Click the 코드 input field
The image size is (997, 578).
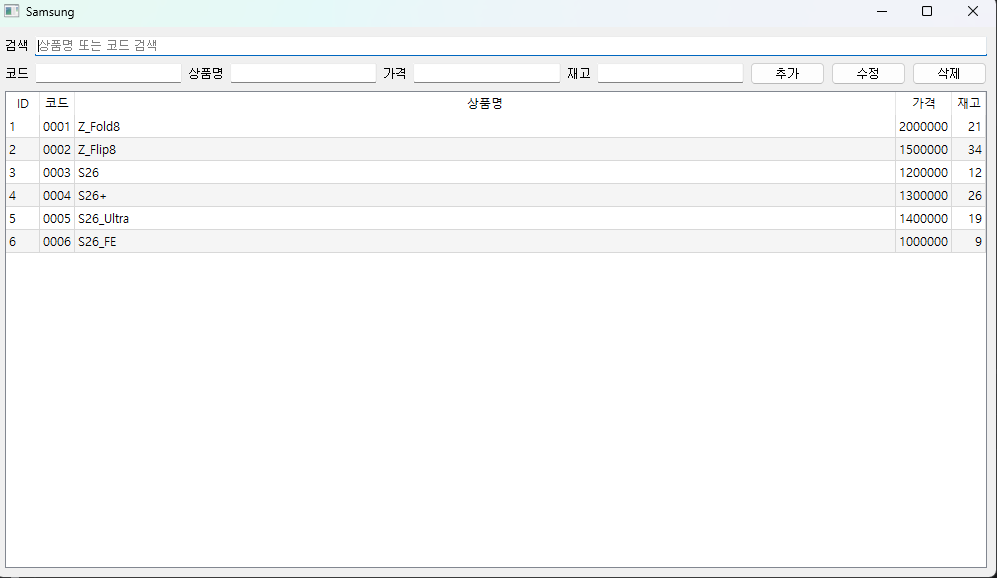click(109, 74)
